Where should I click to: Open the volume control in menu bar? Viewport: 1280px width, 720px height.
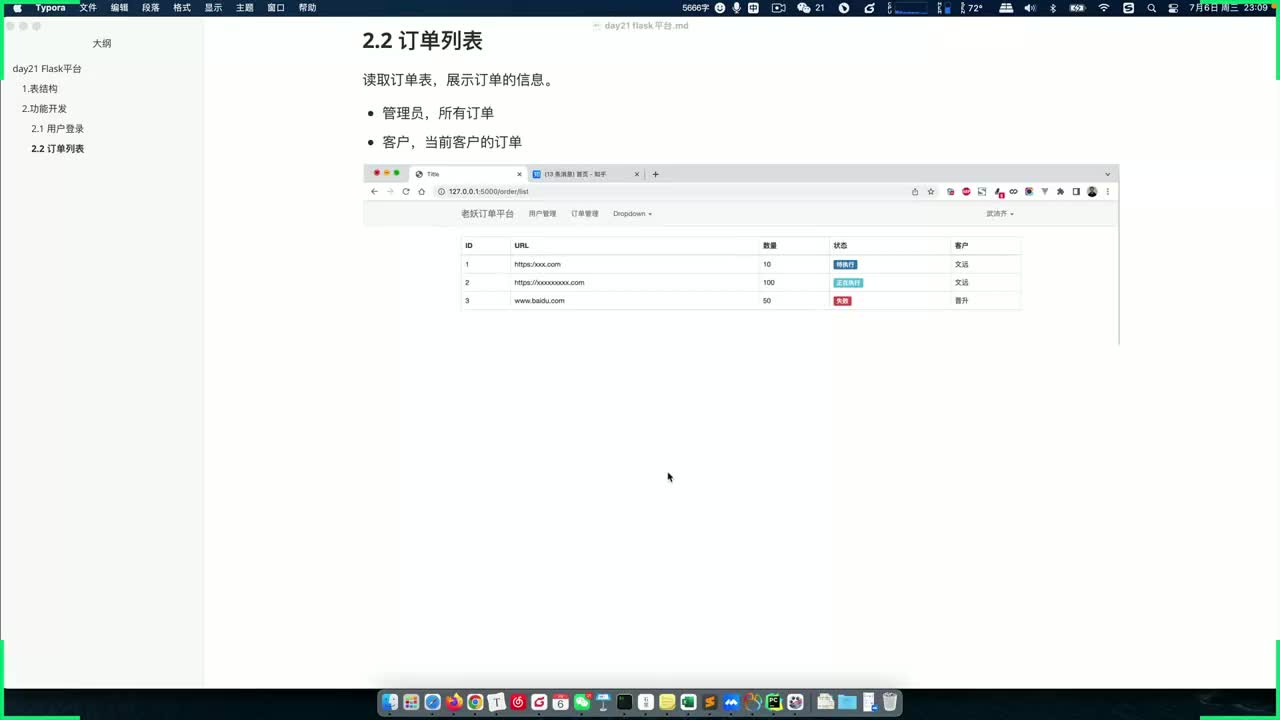[1030, 8]
